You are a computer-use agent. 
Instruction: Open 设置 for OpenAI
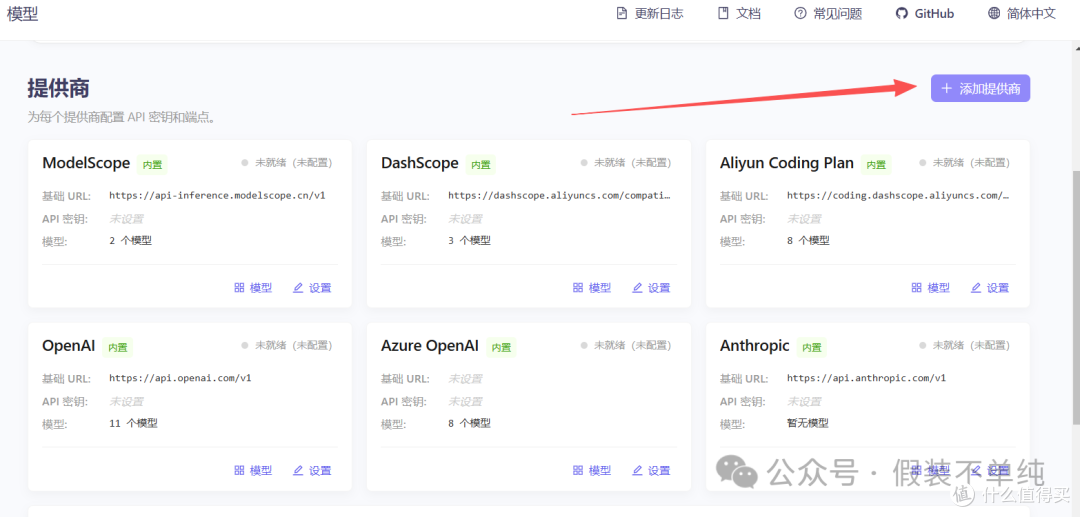pos(312,470)
